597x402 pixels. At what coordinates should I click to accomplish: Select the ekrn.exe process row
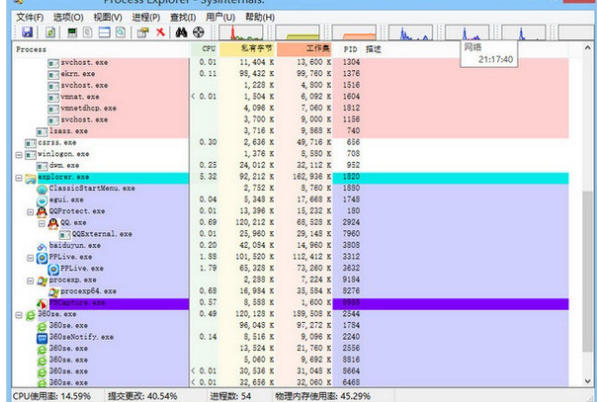click(291, 73)
